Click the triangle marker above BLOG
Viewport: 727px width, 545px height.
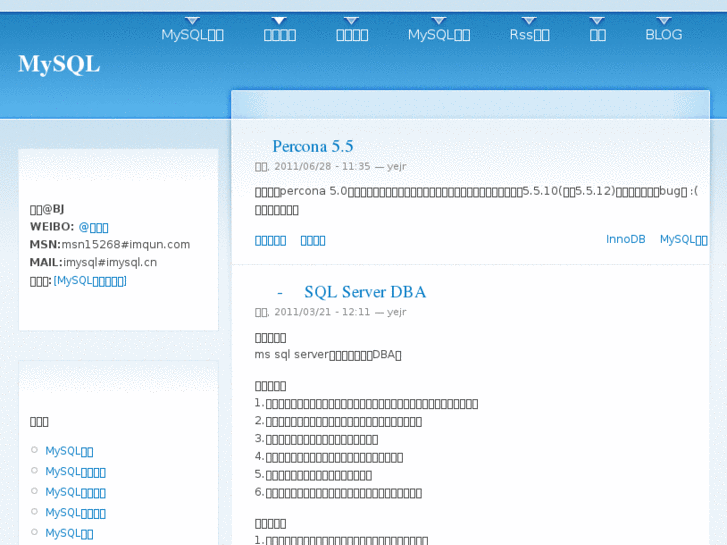click(664, 21)
